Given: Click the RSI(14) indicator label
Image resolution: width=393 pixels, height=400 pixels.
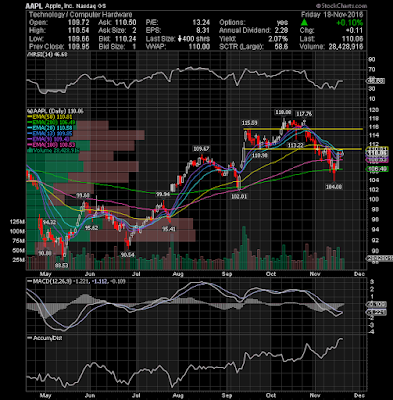Looking at the screenshot, I should coord(48,54).
